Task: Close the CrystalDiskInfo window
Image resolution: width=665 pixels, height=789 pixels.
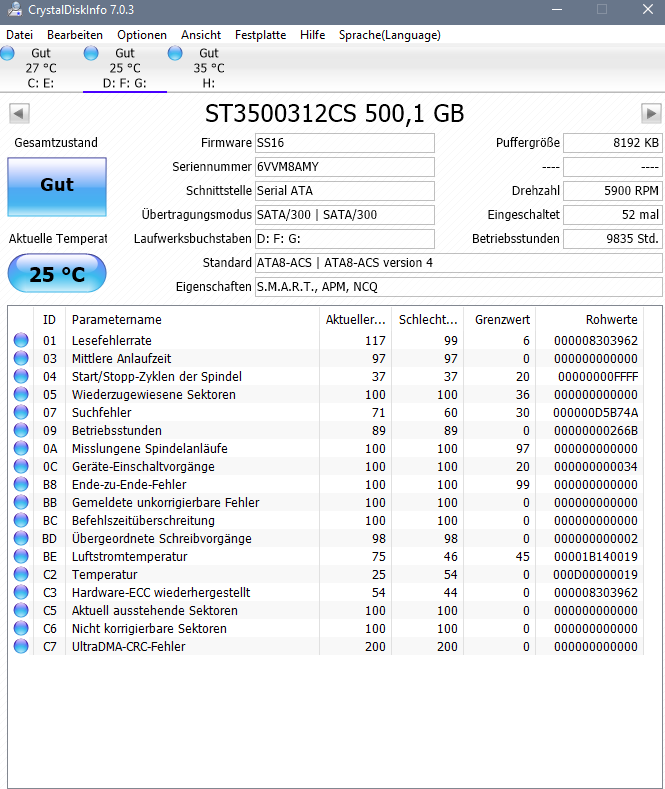Action: click(x=647, y=10)
